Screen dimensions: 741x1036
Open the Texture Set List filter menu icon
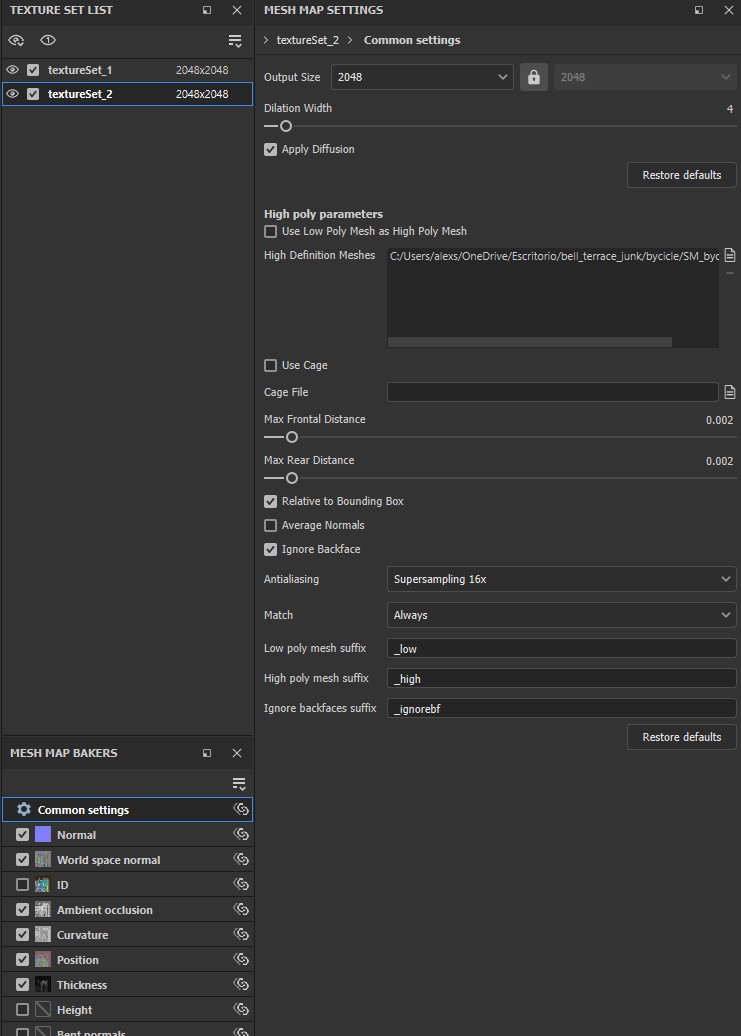pyautogui.click(x=235, y=41)
